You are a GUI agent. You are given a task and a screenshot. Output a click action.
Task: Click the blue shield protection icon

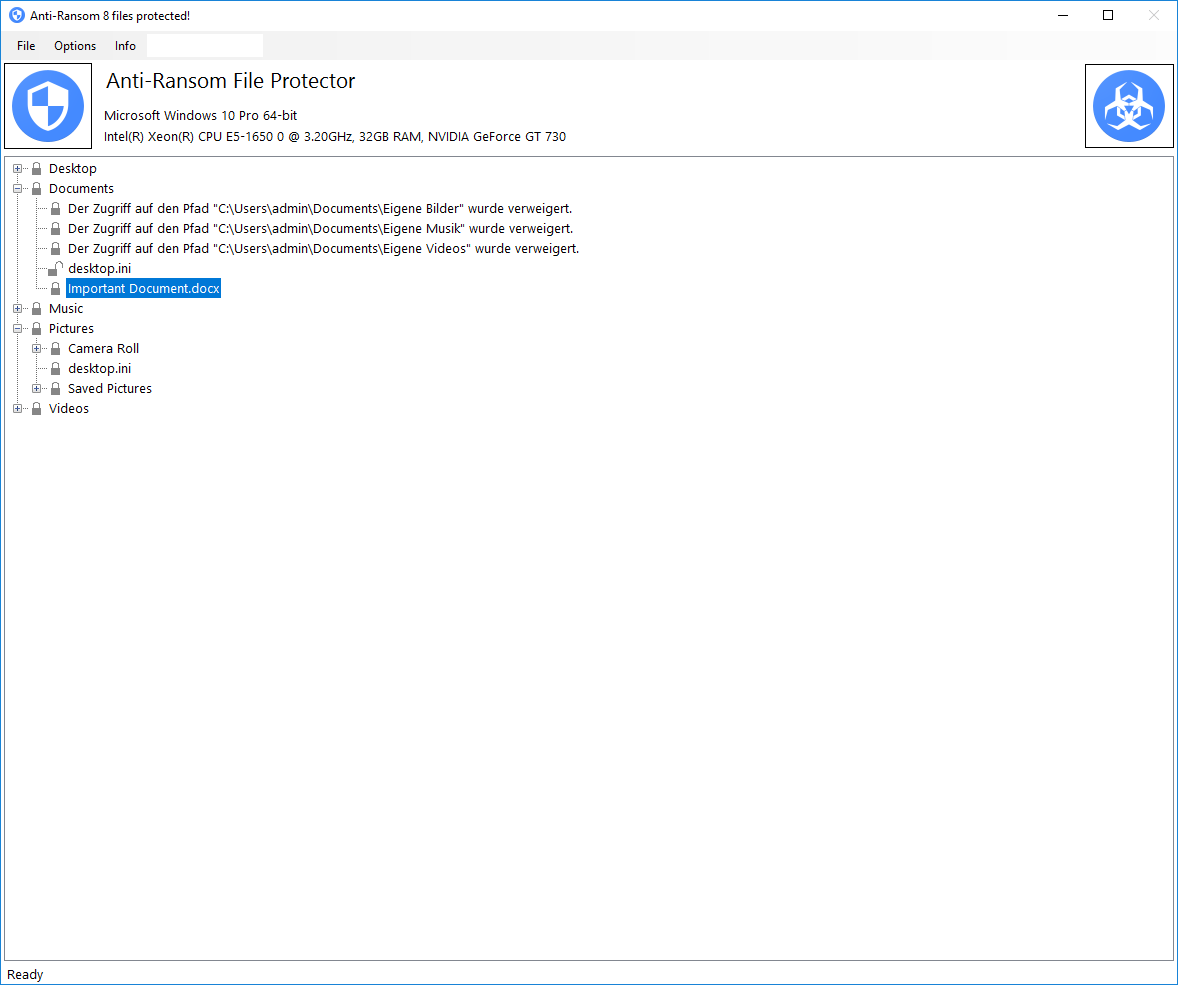point(48,106)
